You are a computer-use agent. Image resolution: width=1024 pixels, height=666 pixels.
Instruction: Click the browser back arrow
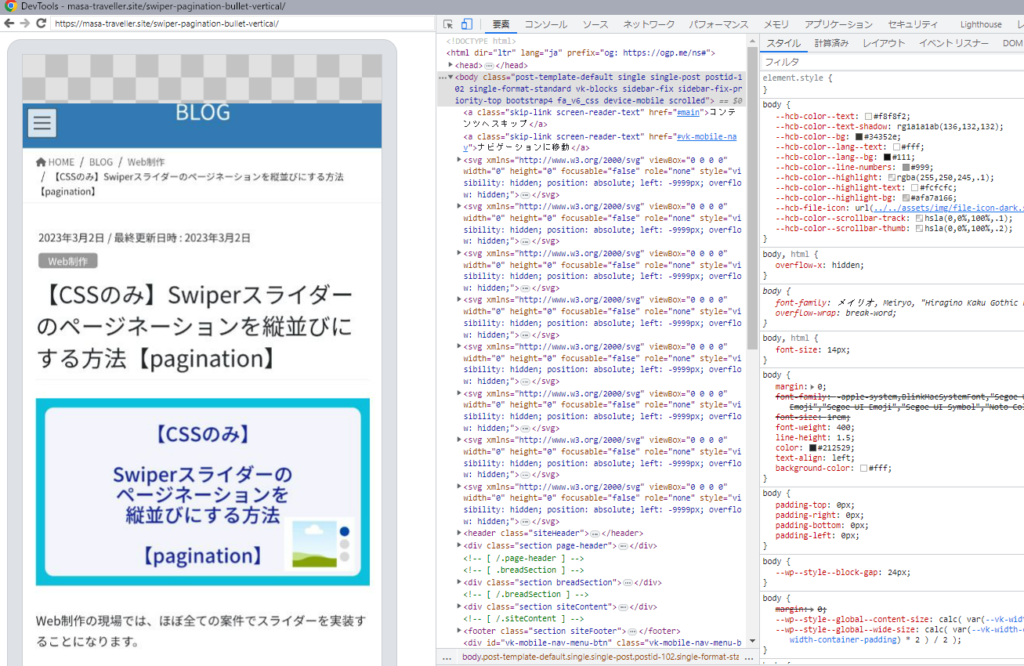[9, 24]
